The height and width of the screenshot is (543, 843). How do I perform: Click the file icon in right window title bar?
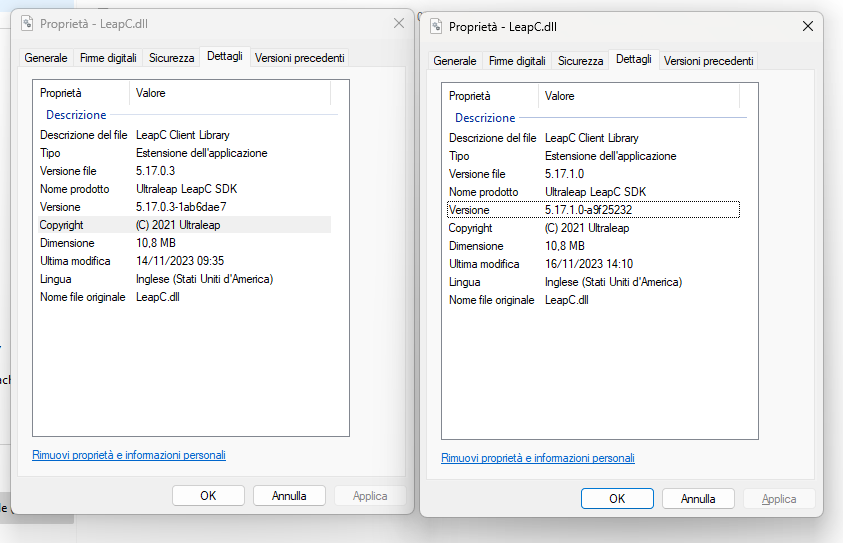(x=436, y=26)
